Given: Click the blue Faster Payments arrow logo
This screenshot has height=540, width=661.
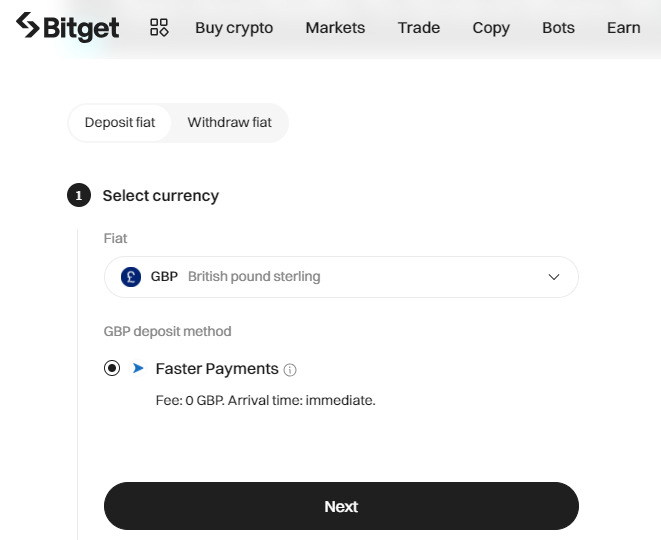Looking at the screenshot, I should pos(138,368).
